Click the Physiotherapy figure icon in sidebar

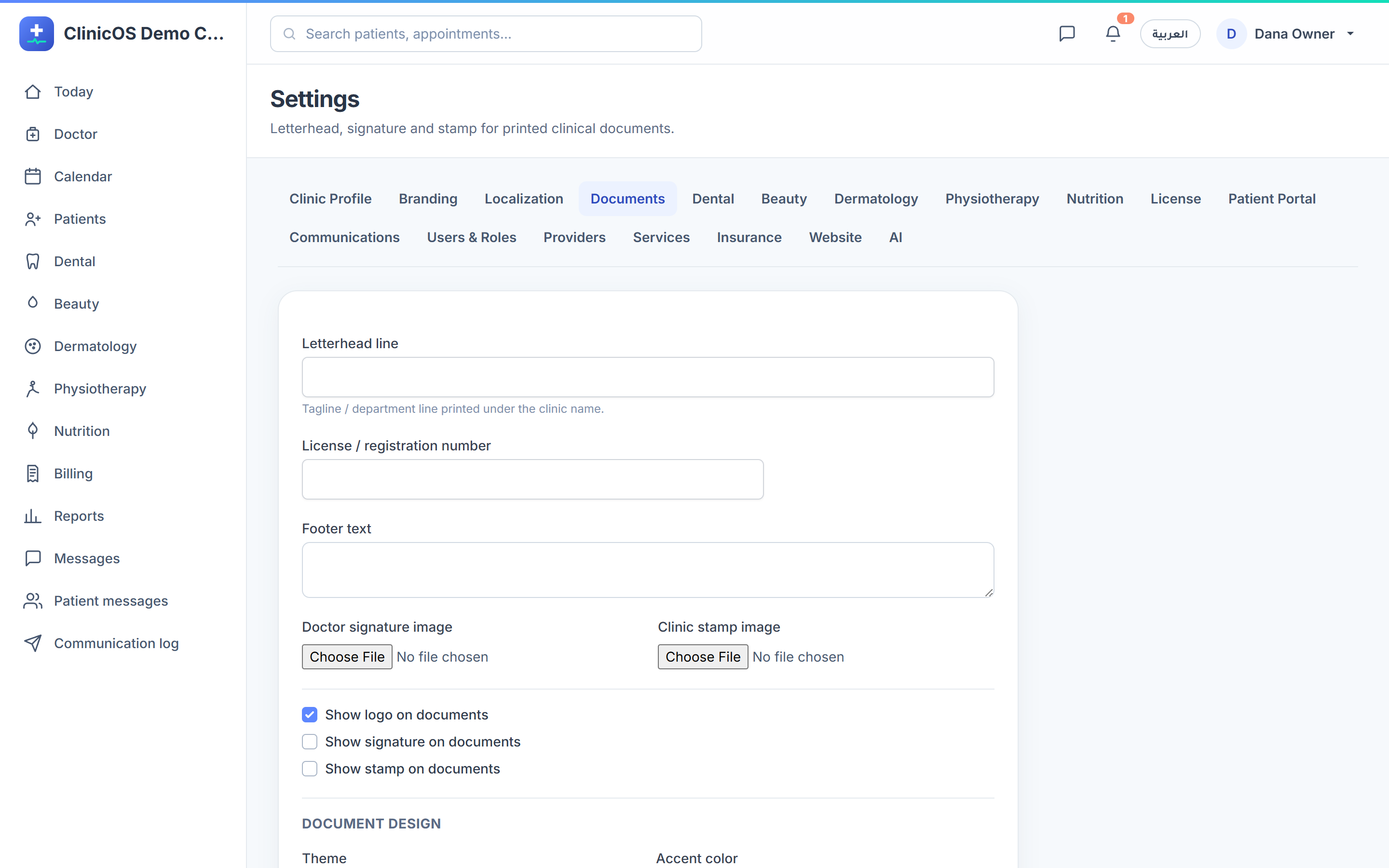(33, 389)
